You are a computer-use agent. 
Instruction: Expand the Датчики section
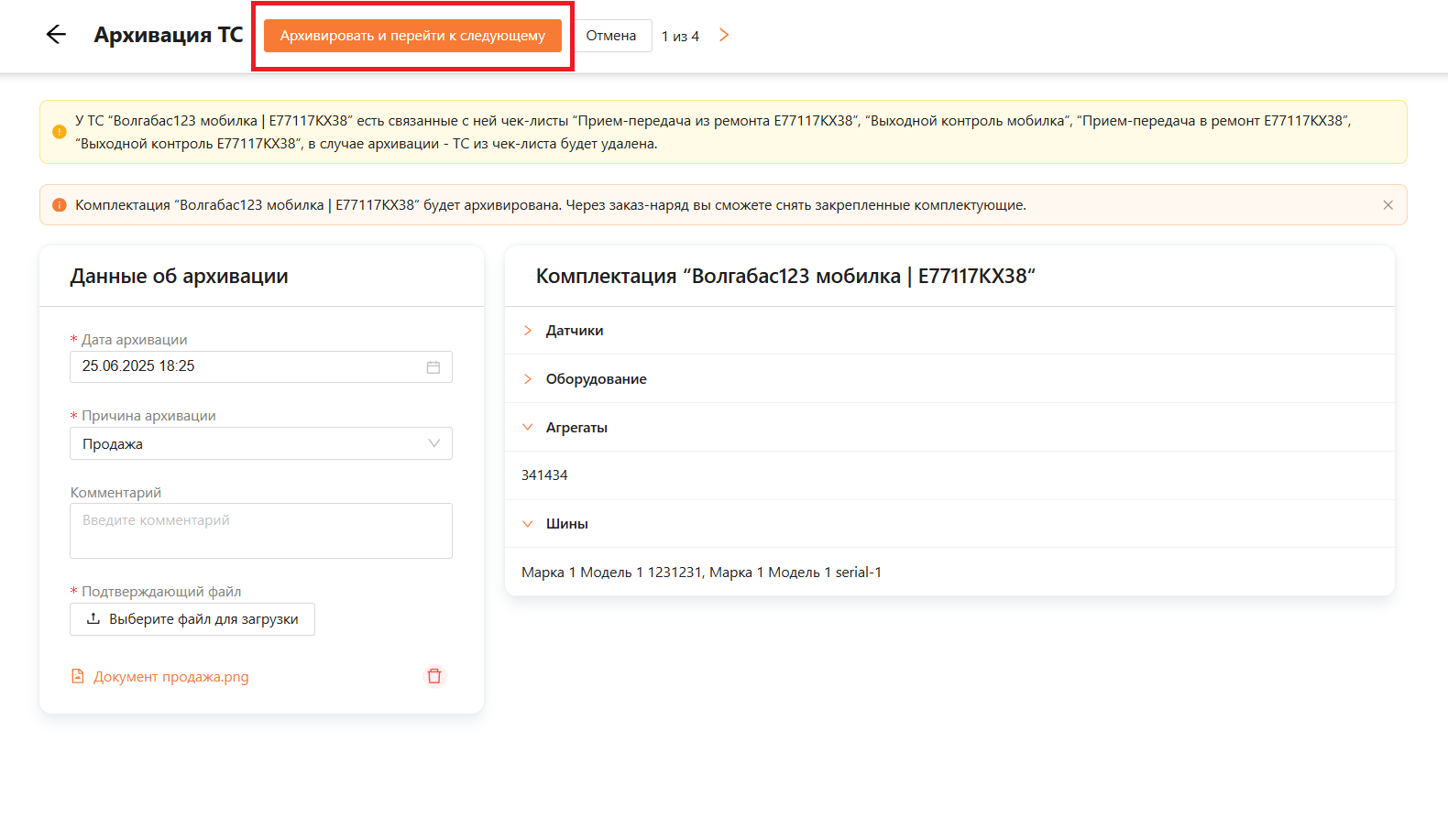pos(528,331)
